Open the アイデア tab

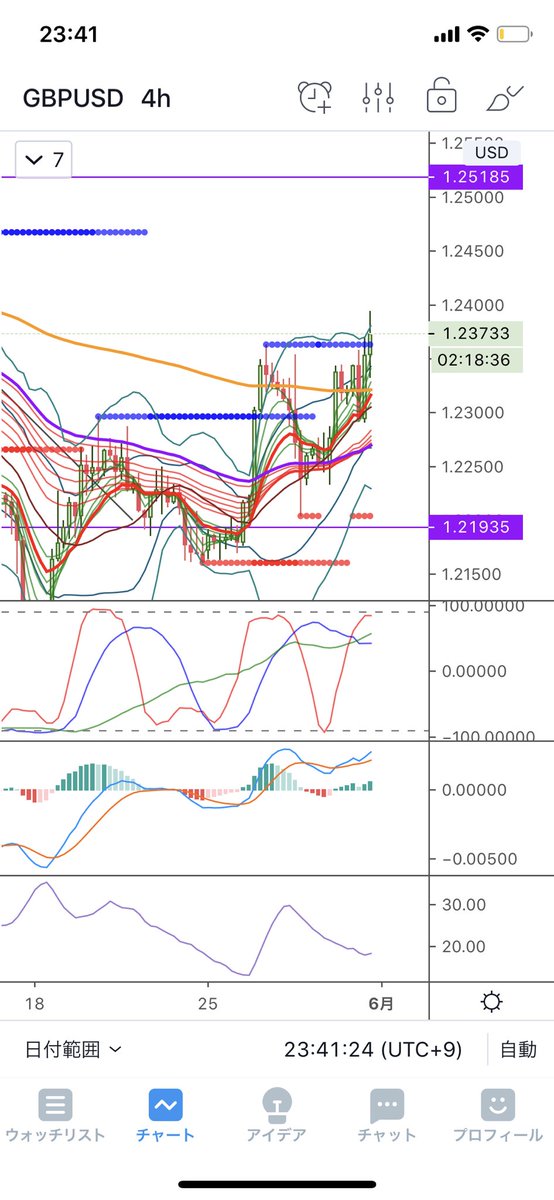[x=275, y=1116]
